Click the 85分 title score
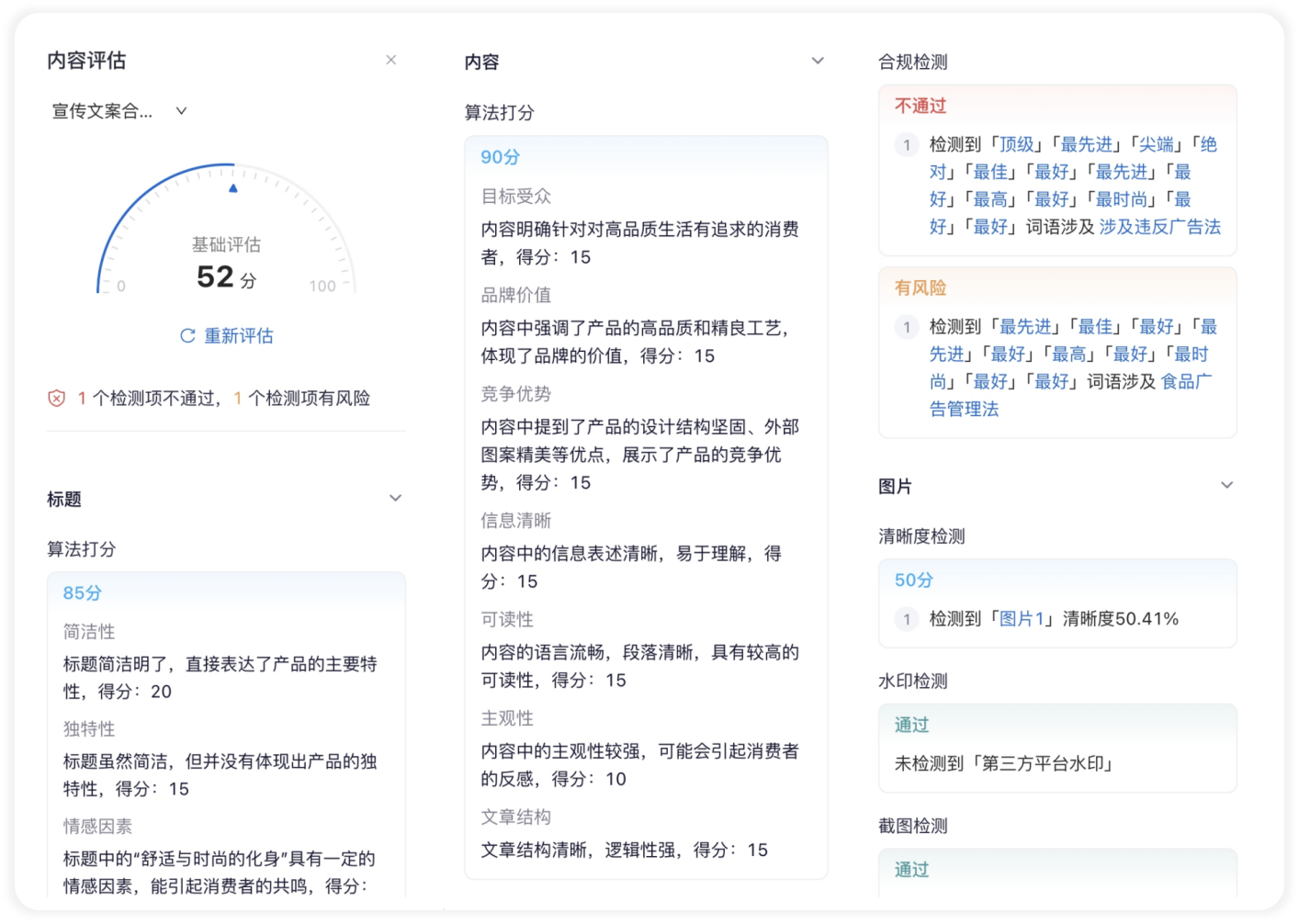This screenshot has height=924, width=1299. (82, 593)
